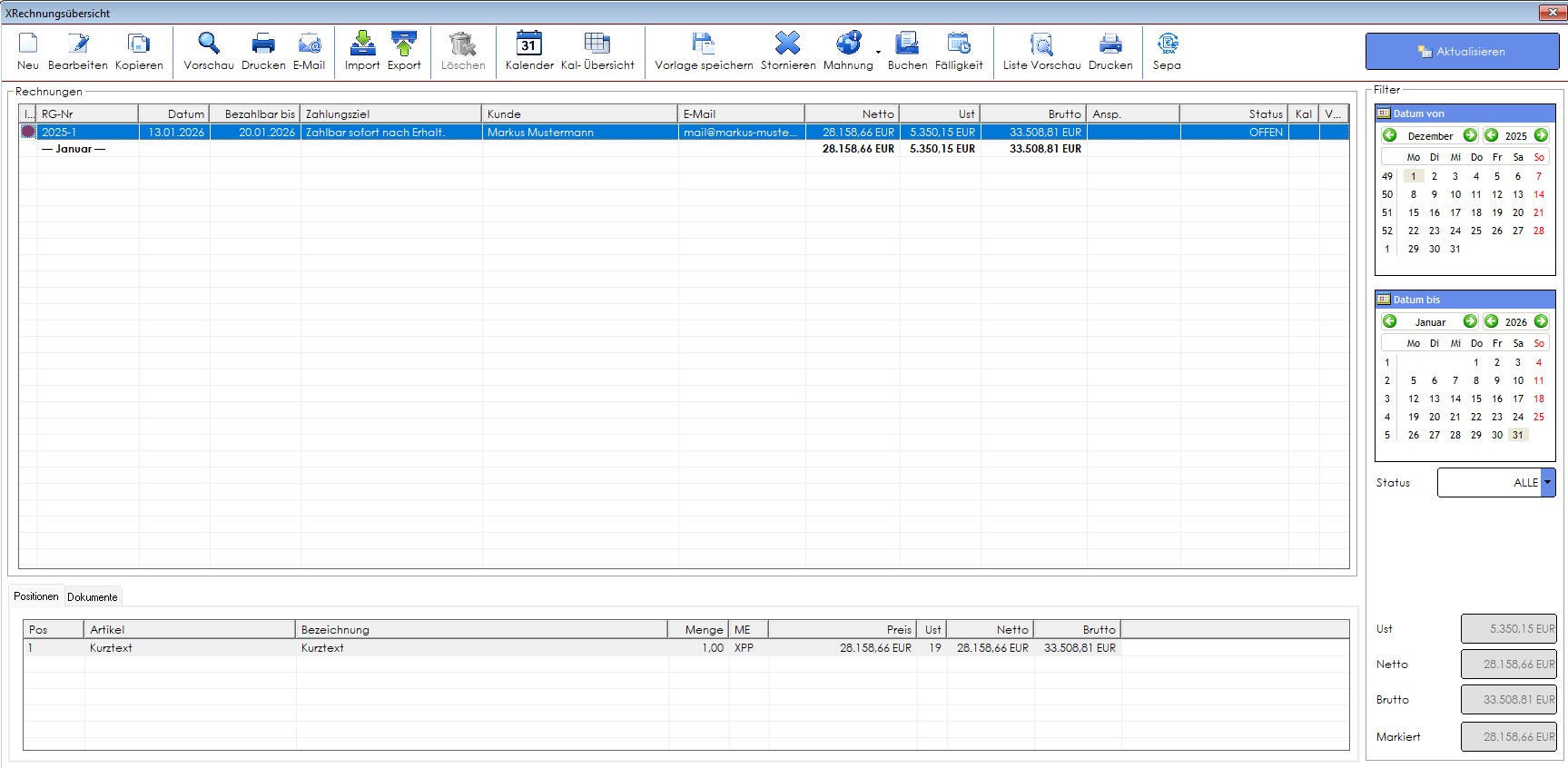
Task: Click the Import icon
Action: (x=362, y=44)
